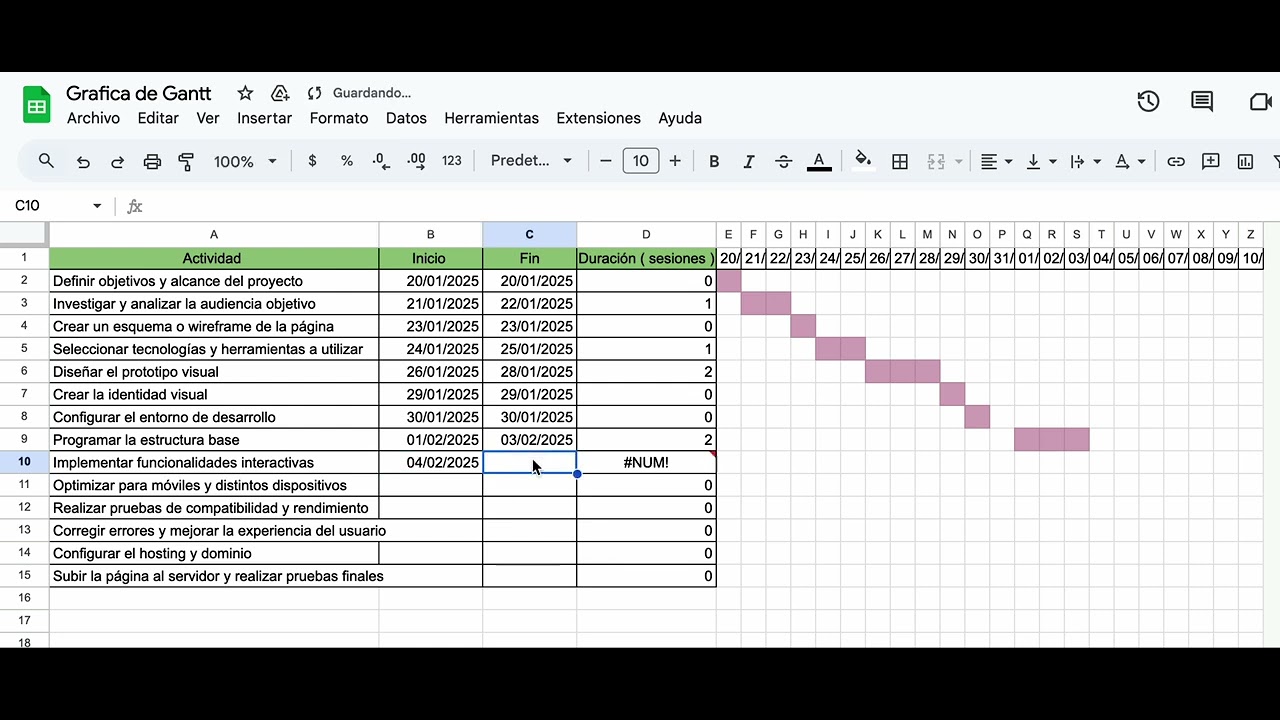
Task: Open the fill color bucket
Action: [x=863, y=160]
